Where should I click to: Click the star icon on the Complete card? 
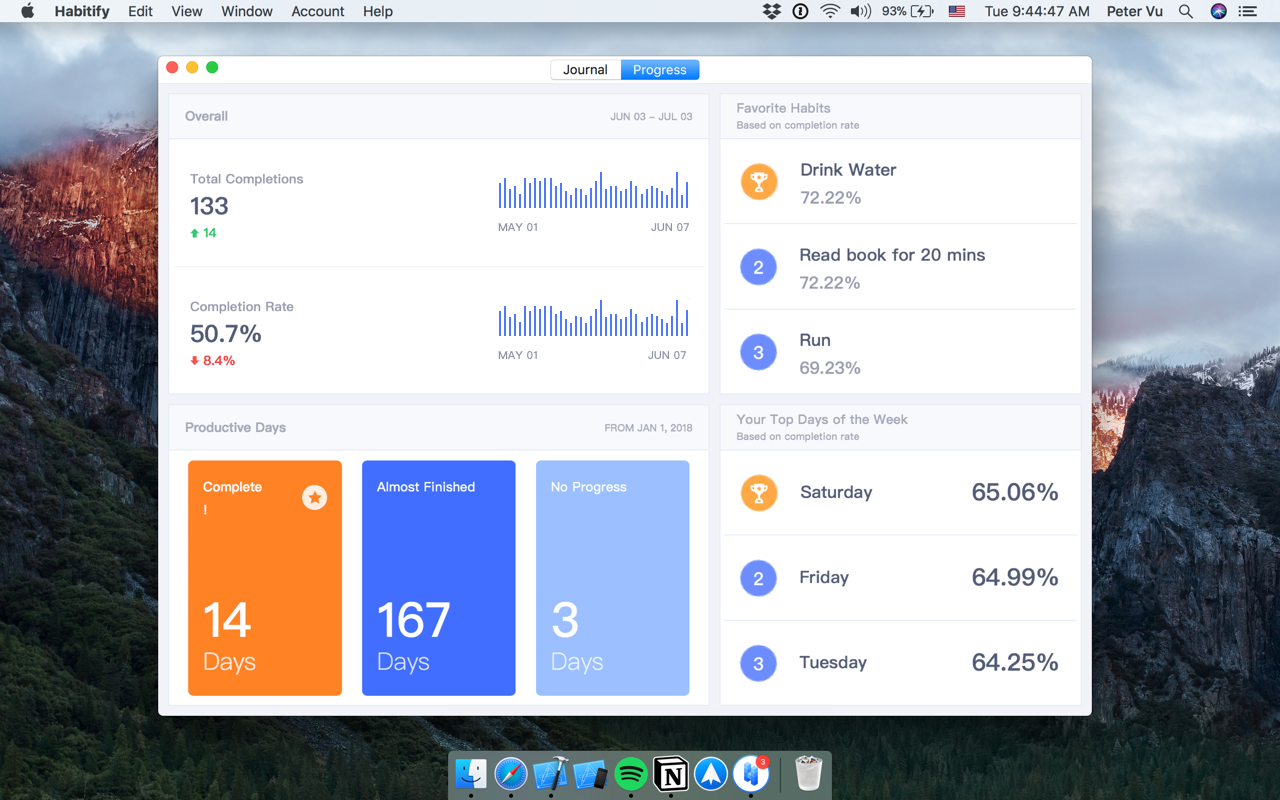(x=314, y=497)
